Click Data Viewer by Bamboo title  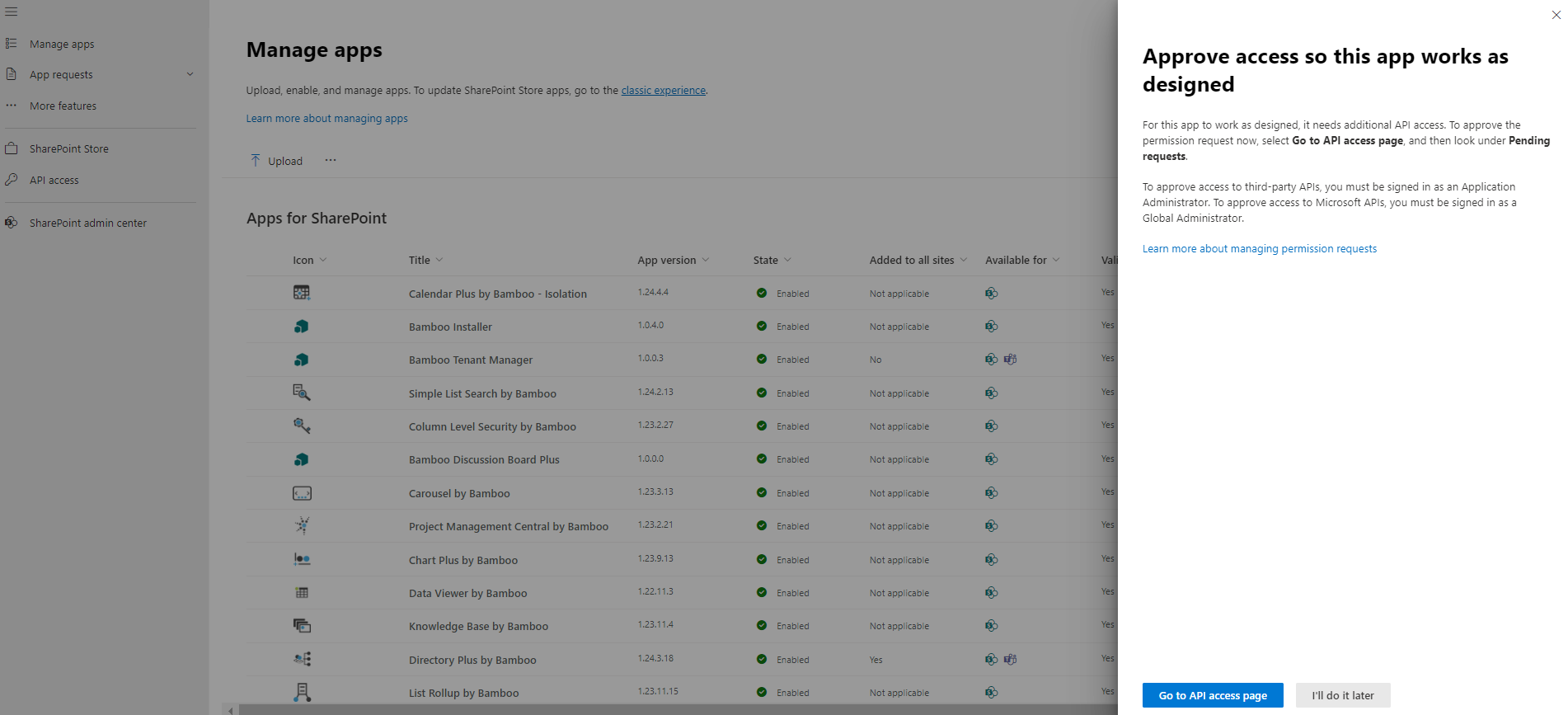467,593
